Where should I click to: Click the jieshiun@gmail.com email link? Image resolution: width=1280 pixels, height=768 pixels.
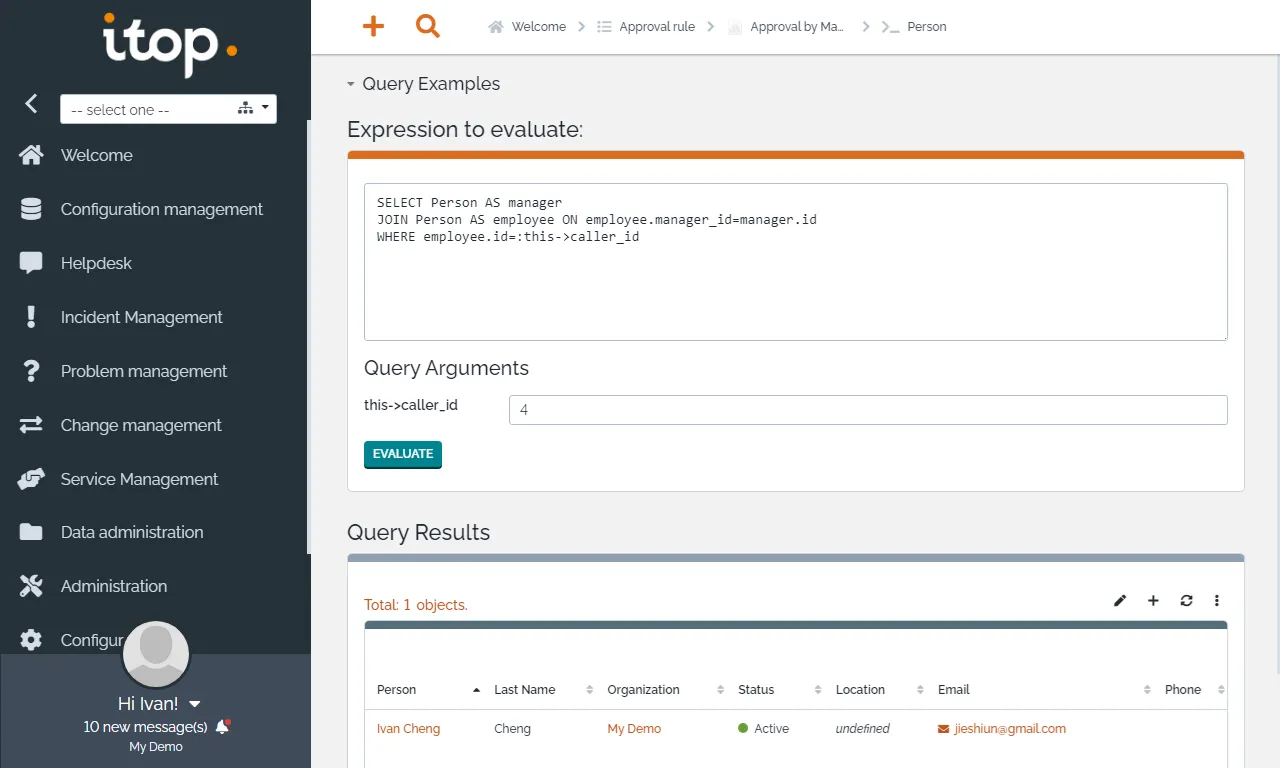1010,729
